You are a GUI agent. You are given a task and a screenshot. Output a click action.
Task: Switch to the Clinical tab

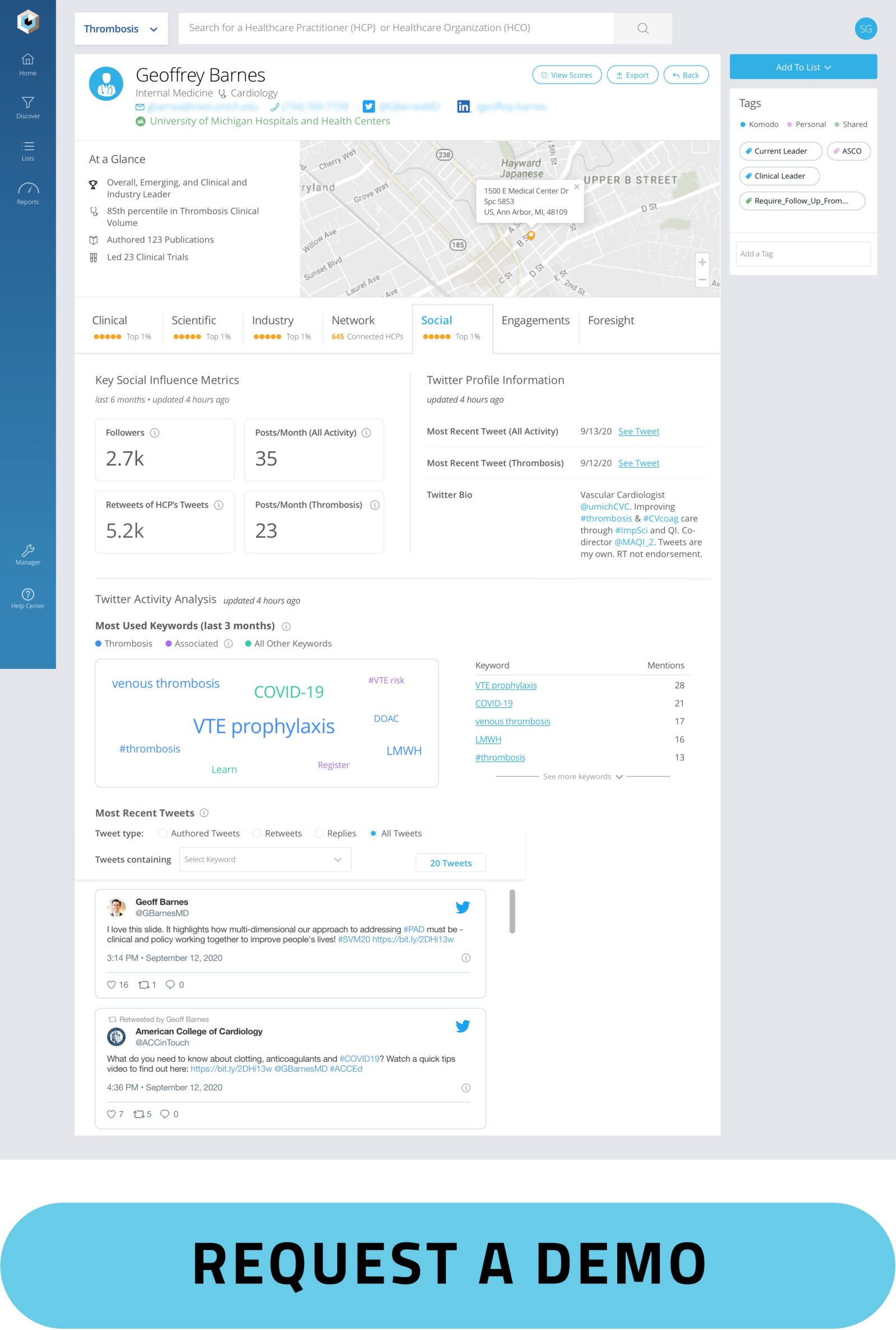[122, 328]
